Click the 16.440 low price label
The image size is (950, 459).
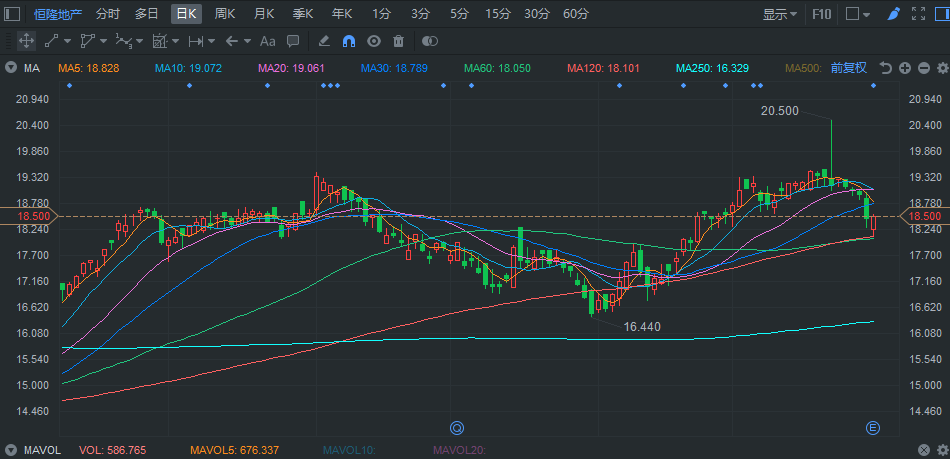coord(642,327)
